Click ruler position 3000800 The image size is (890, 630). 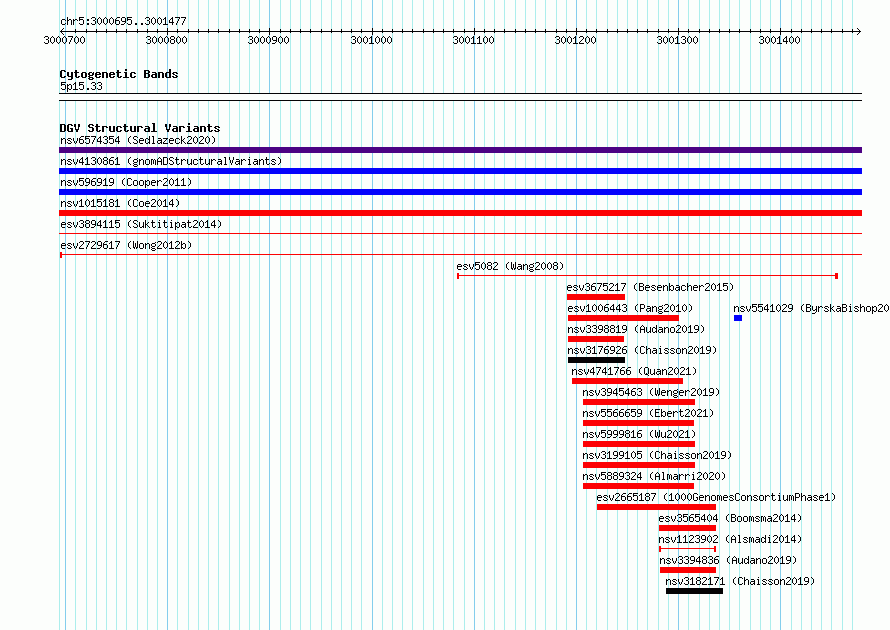point(166,40)
